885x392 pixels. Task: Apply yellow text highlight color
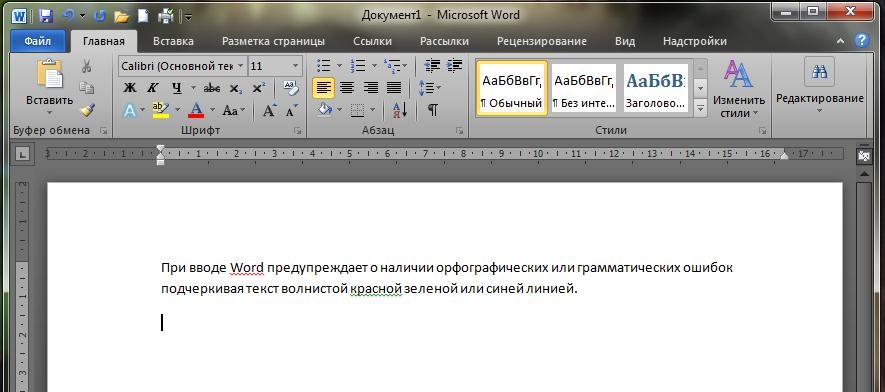pyautogui.click(x=161, y=110)
